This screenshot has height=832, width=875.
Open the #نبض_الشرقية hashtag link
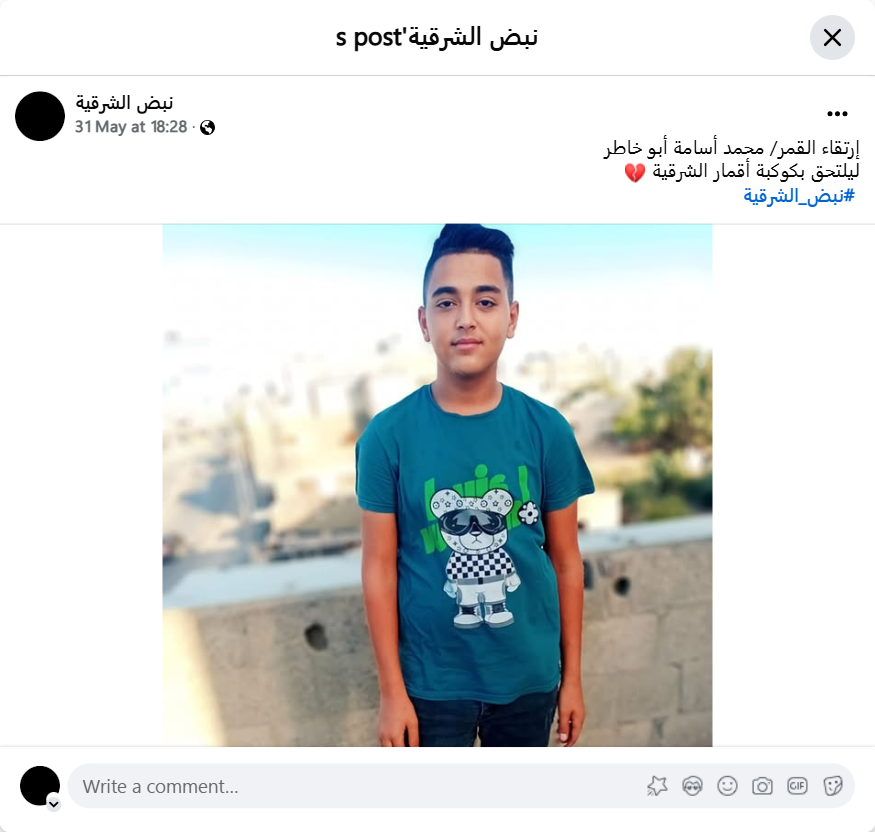point(799,196)
